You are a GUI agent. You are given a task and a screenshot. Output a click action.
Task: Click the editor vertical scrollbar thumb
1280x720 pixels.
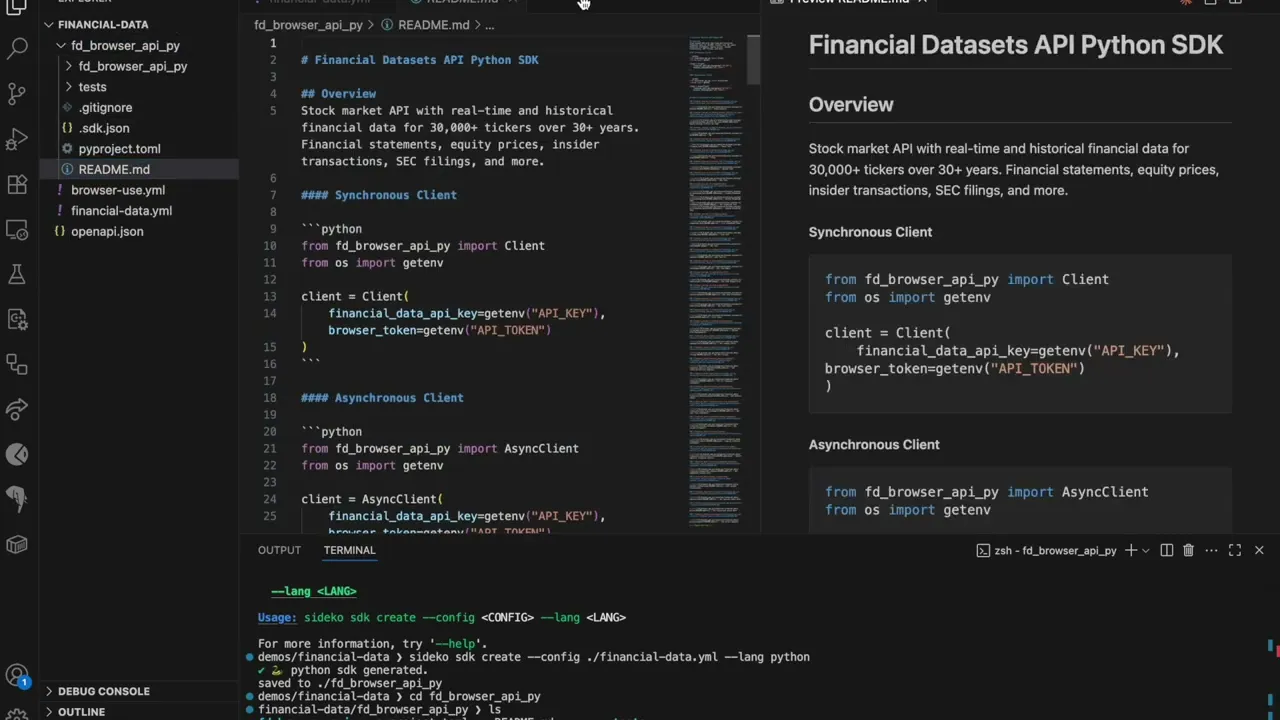click(x=754, y=60)
